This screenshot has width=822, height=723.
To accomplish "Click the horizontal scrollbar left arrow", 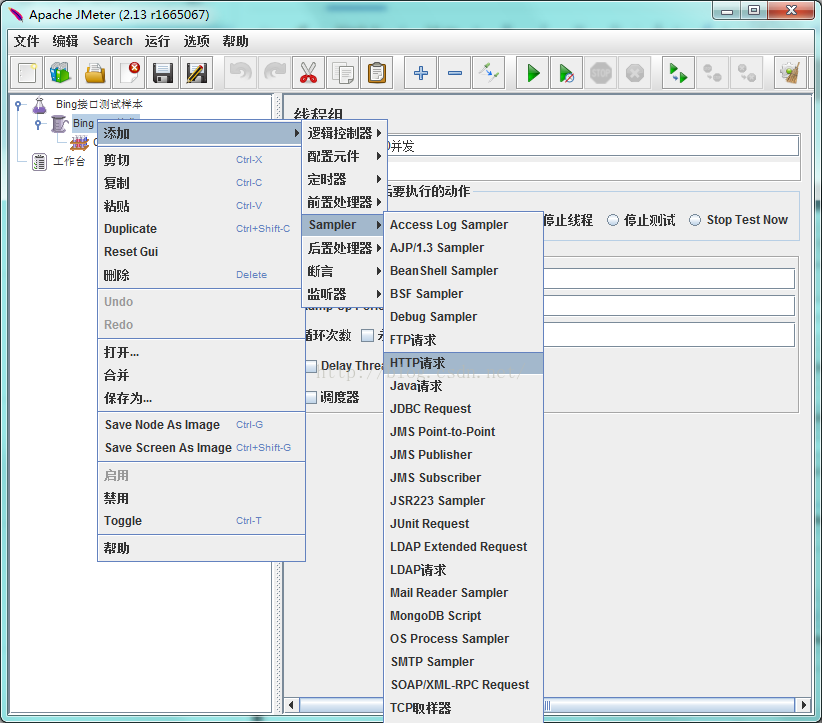I will click(291, 705).
